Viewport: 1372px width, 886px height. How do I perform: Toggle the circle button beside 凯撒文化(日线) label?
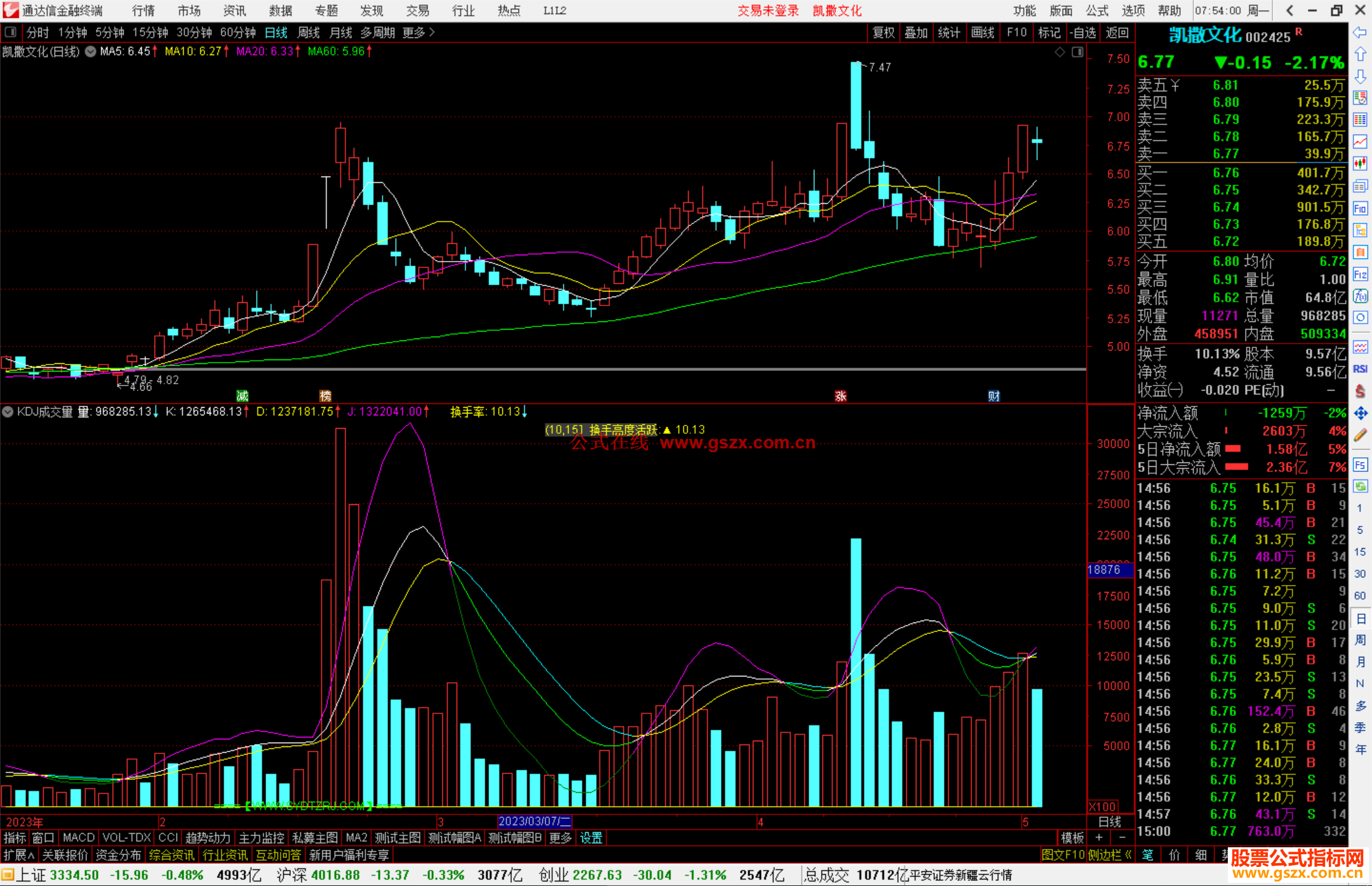tap(91, 51)
